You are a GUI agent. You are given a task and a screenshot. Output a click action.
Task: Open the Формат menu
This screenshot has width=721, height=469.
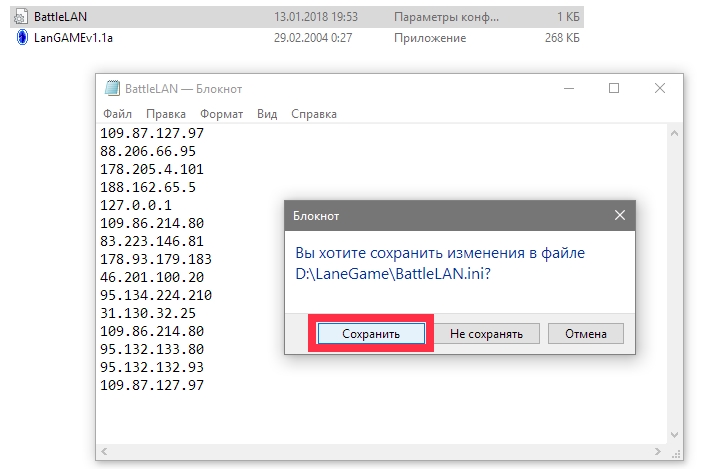point(221,114)
